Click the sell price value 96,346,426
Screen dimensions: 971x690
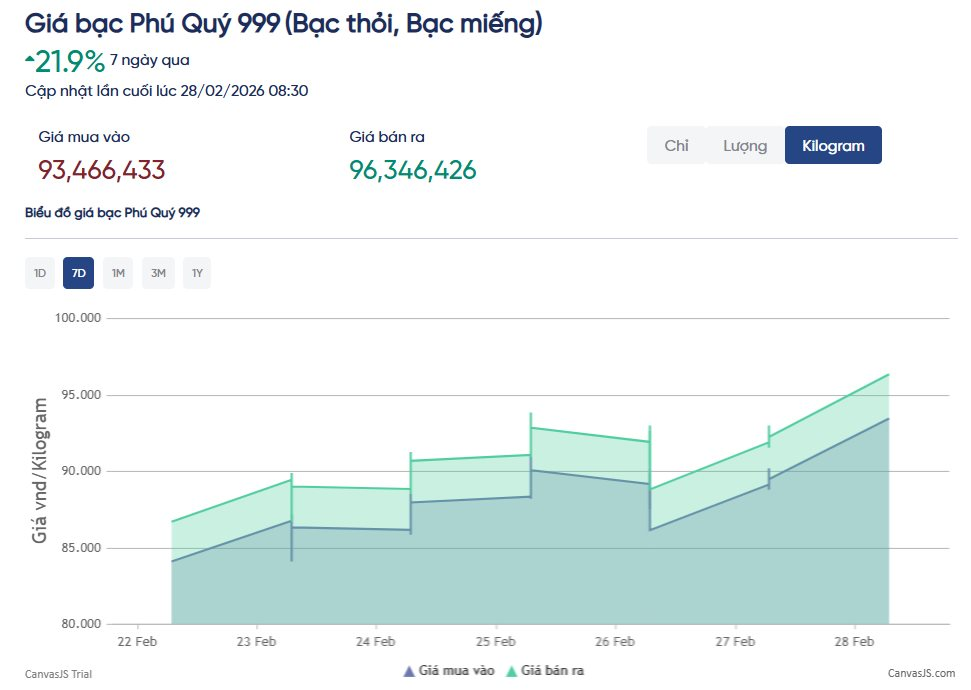pyautogui.click(x=413, y=170)
